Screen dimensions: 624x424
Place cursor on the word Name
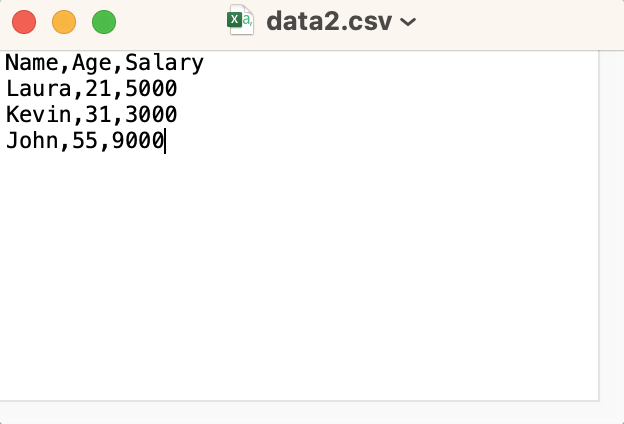click(31, 63)
